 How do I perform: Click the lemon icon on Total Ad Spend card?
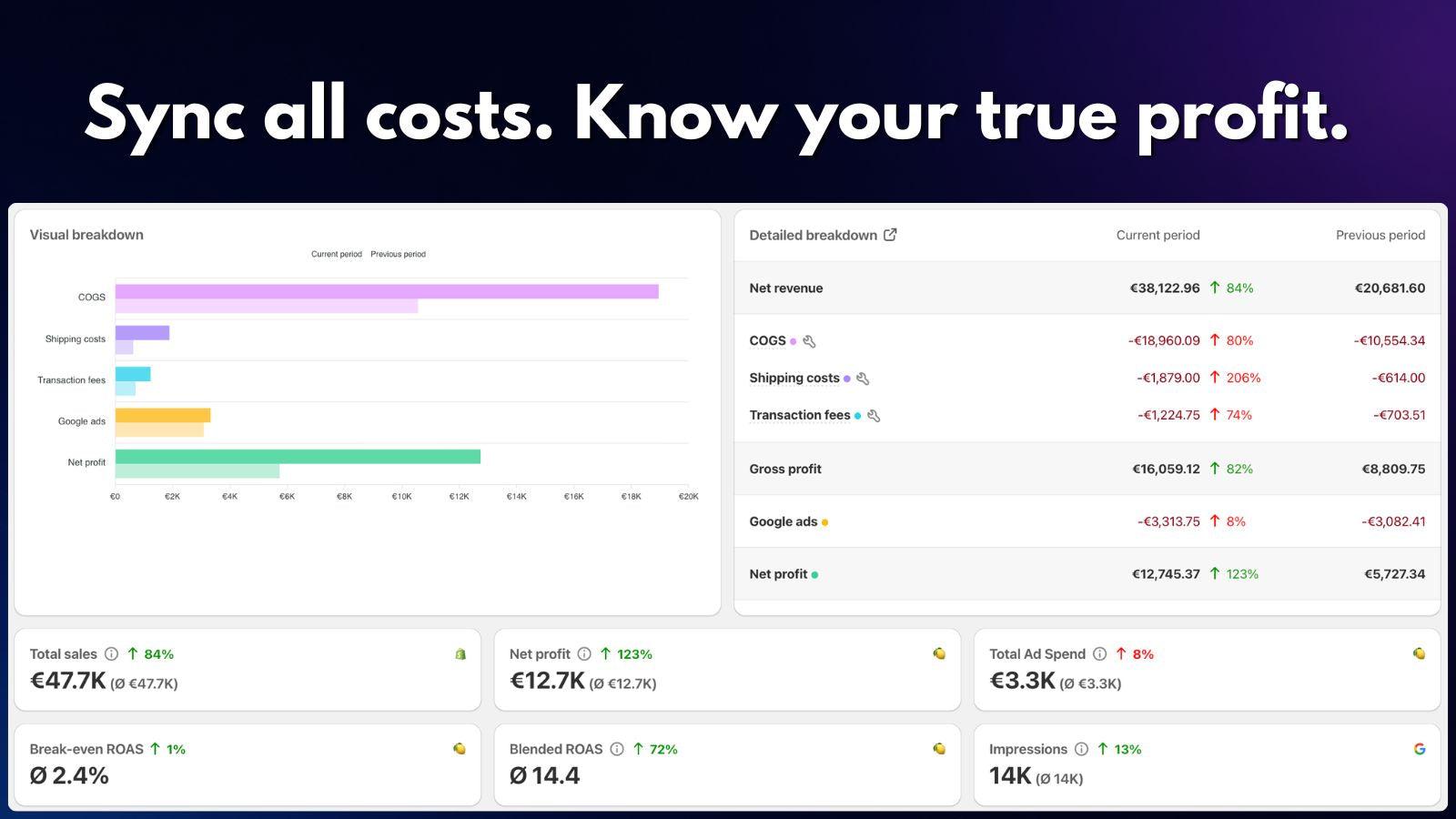click(x=1419, y=653)
